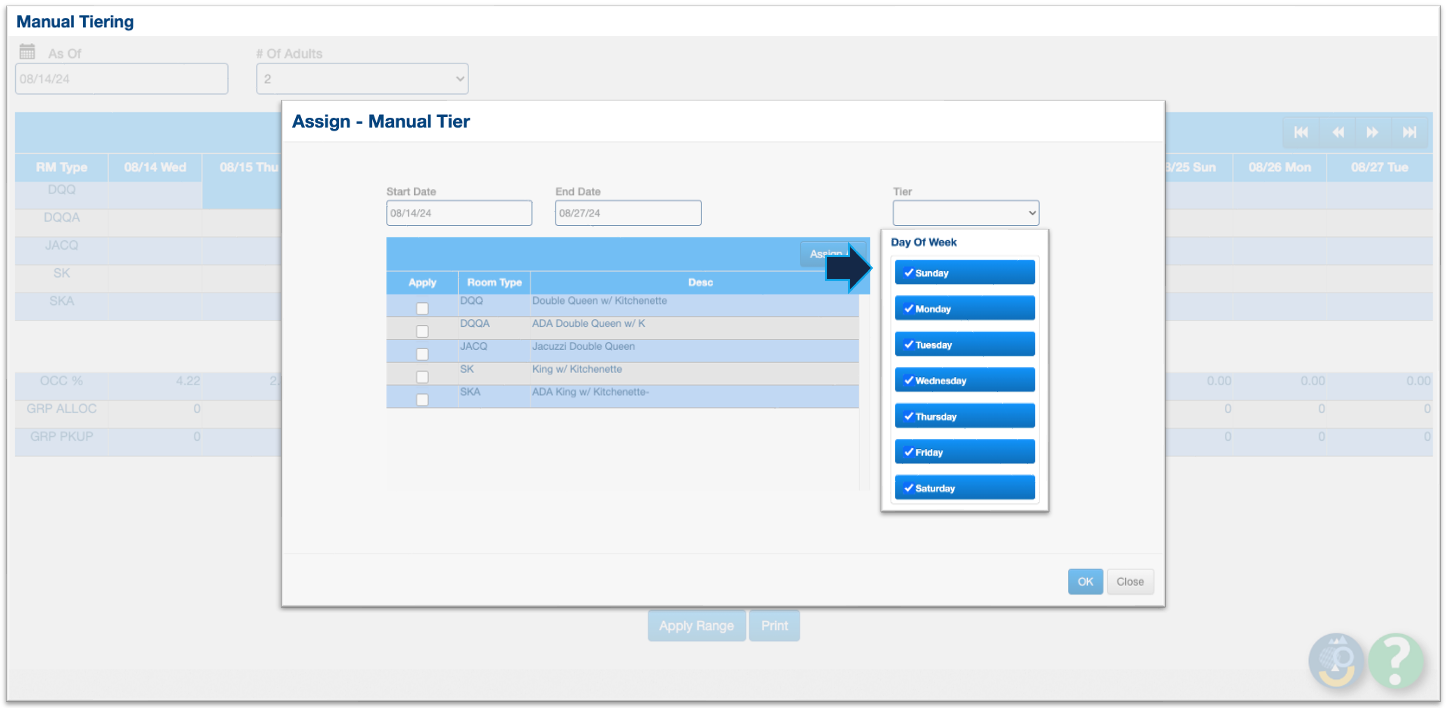Tick the Apply checkbox for DQQ
The image size is (1448, 708).
422,308
